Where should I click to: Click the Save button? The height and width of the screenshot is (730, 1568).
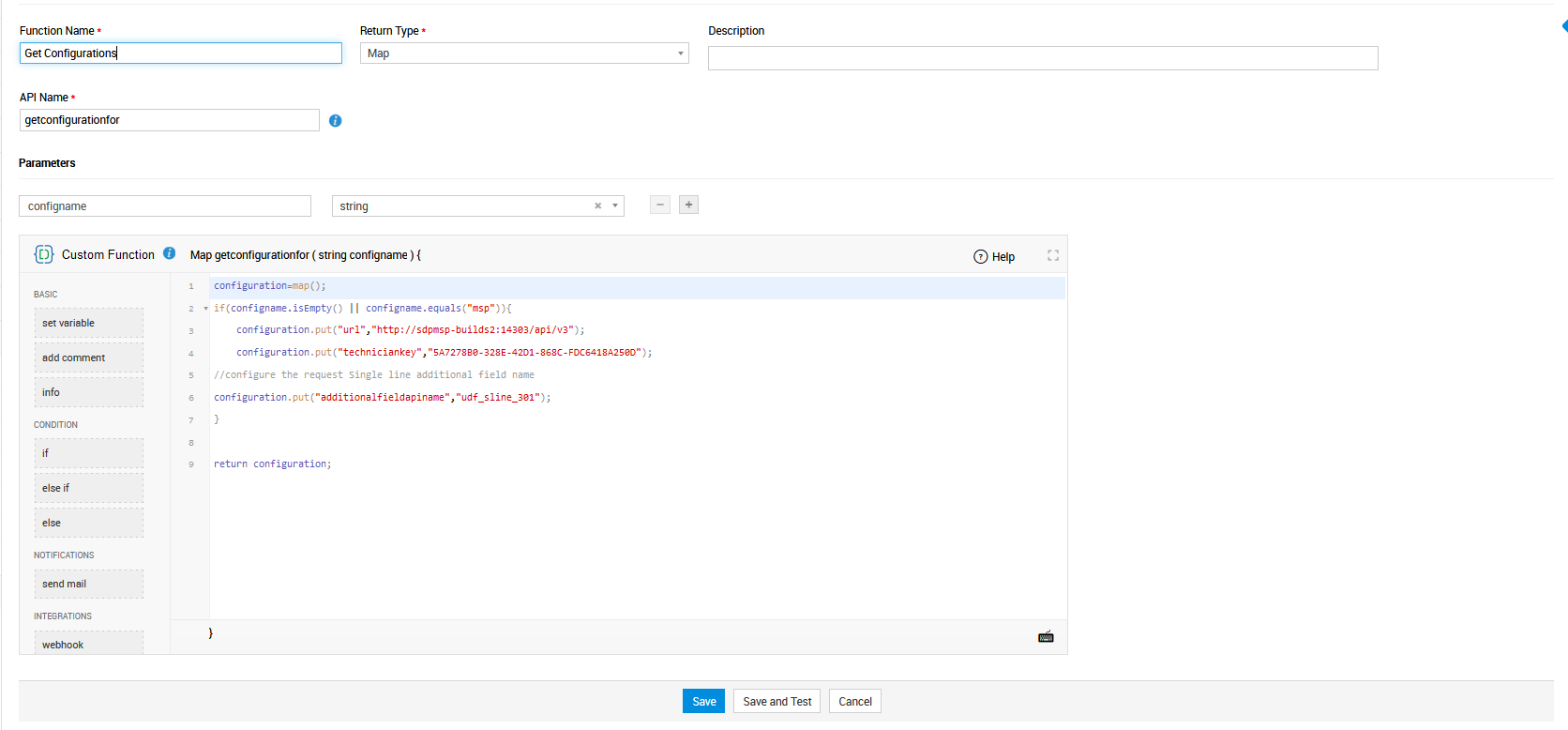click(x=703, y=702)
